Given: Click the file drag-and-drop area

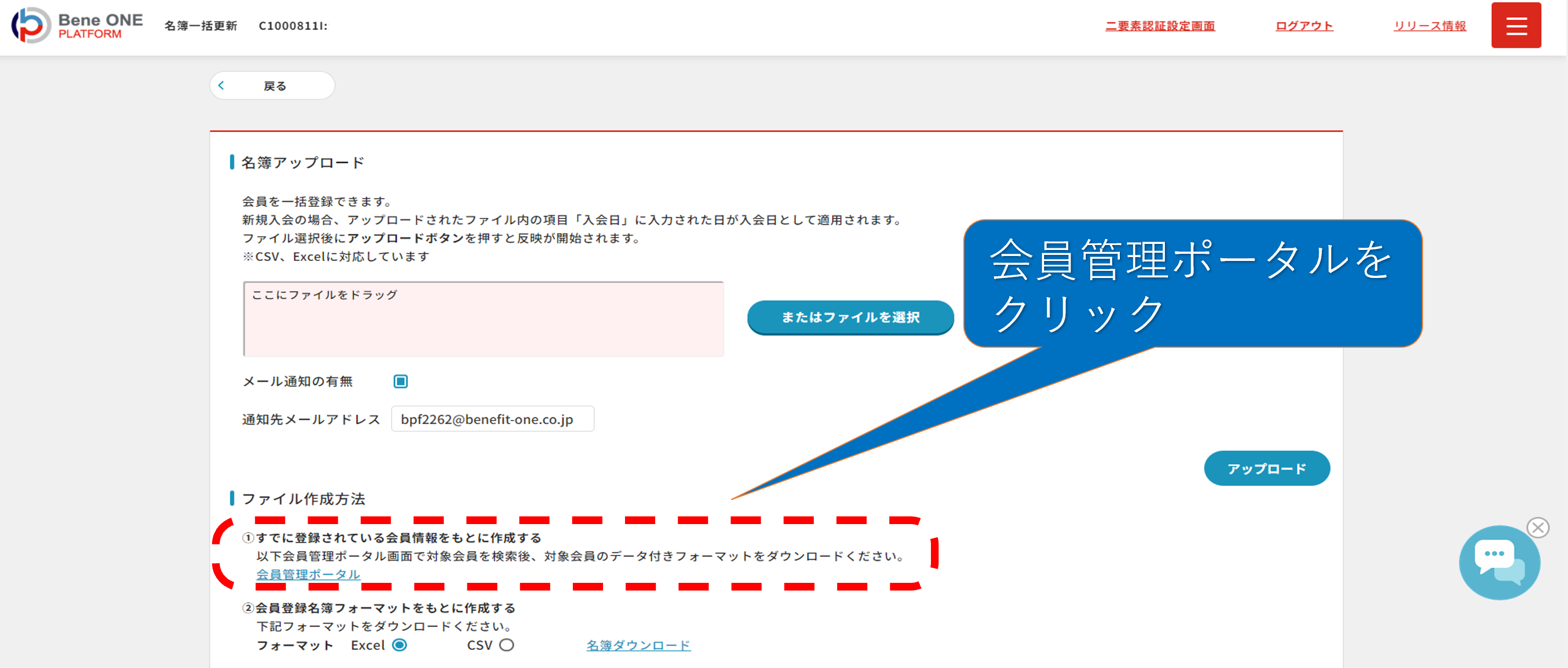Looking at the screenshot, I should tap(483, 319).
